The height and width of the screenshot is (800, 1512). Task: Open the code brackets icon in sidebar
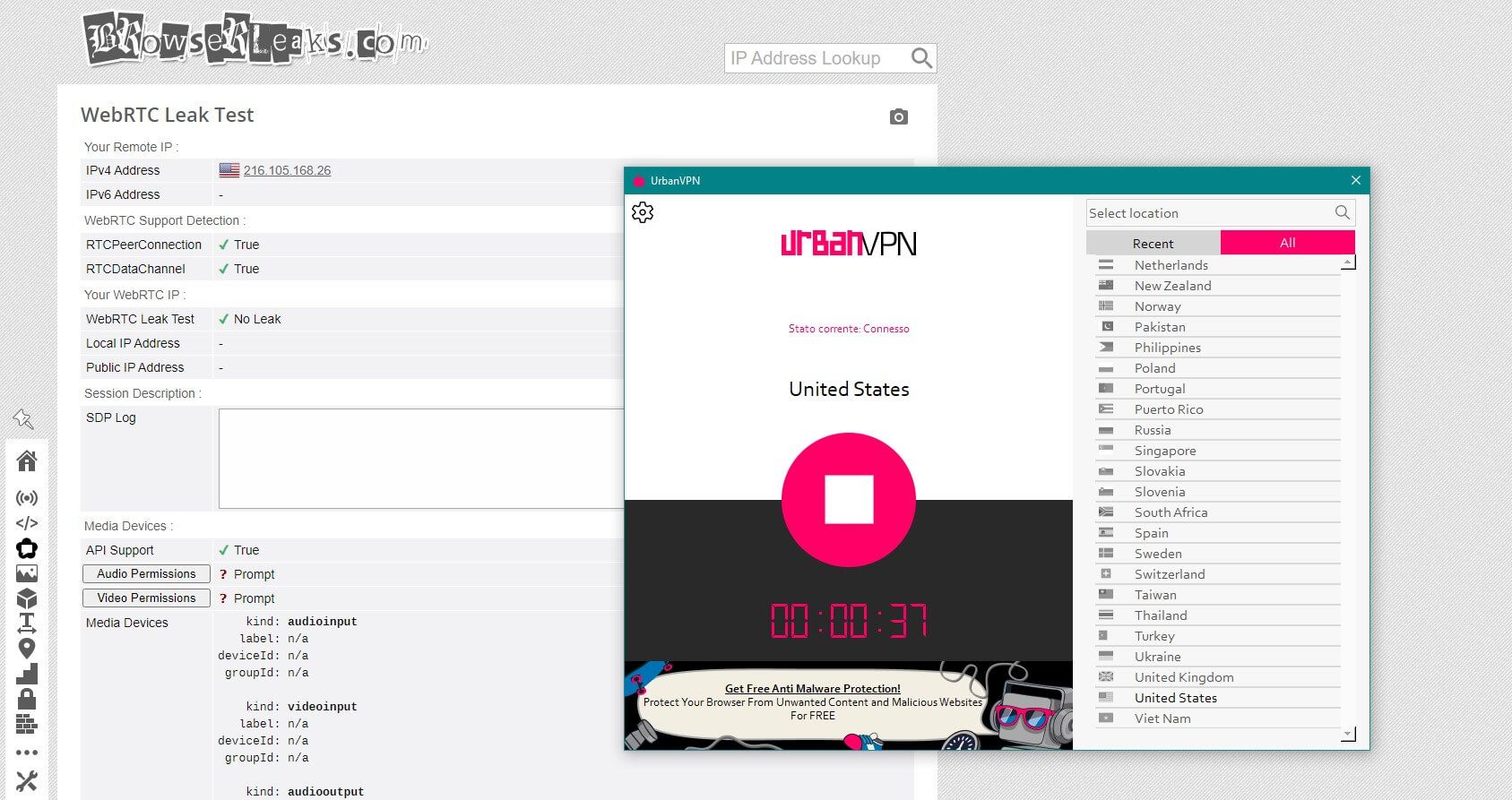27,523
